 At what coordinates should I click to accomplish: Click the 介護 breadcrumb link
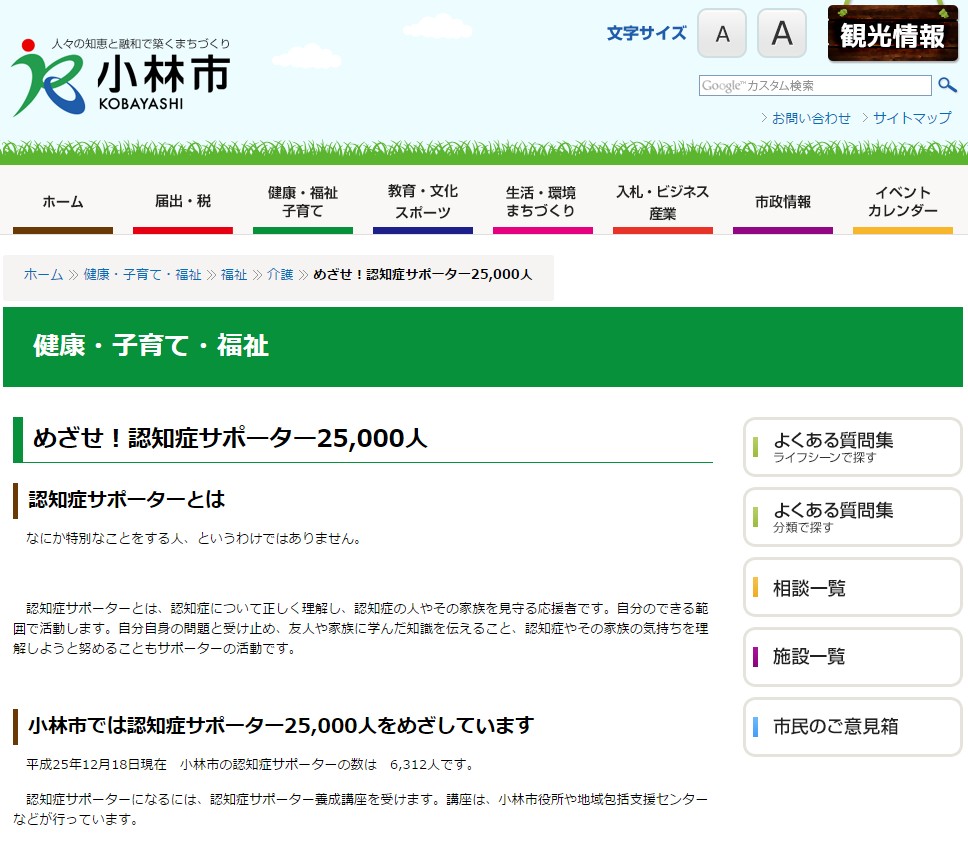click(x=280, y=274)
